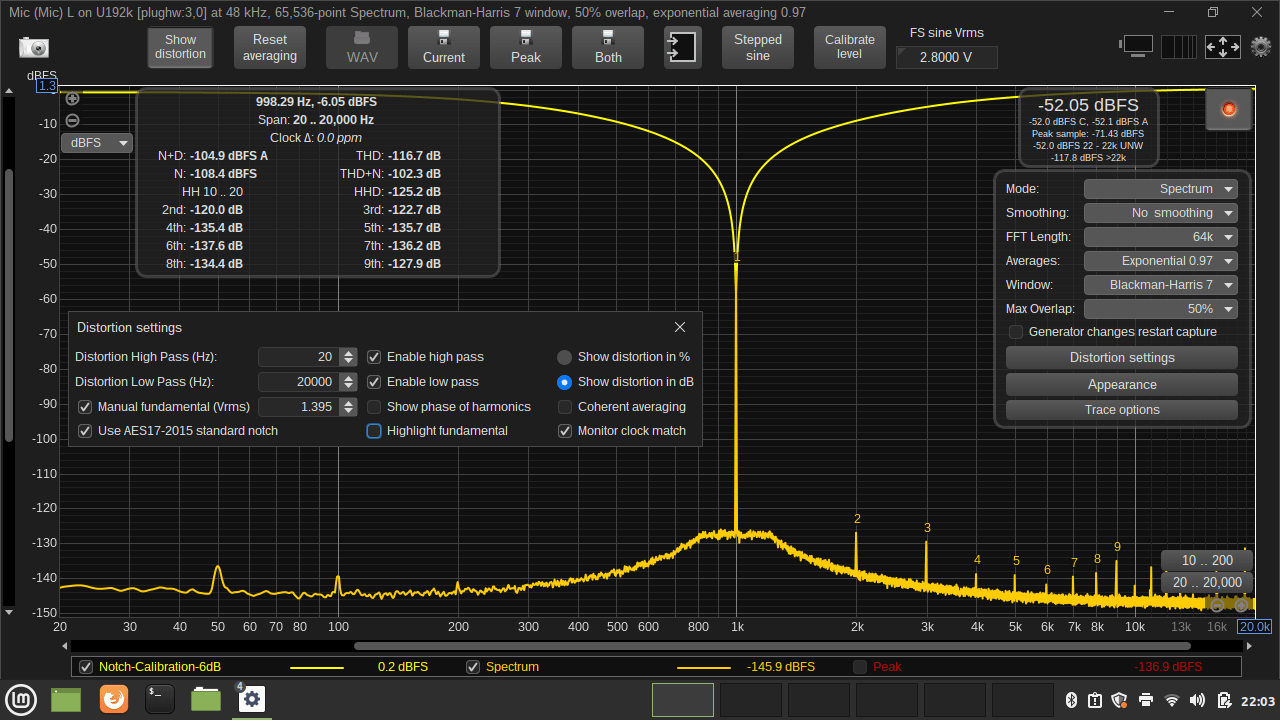Close the Distortion settings dialog
This screenshot has width=1280, height=720.
click(x=680, y=327)
